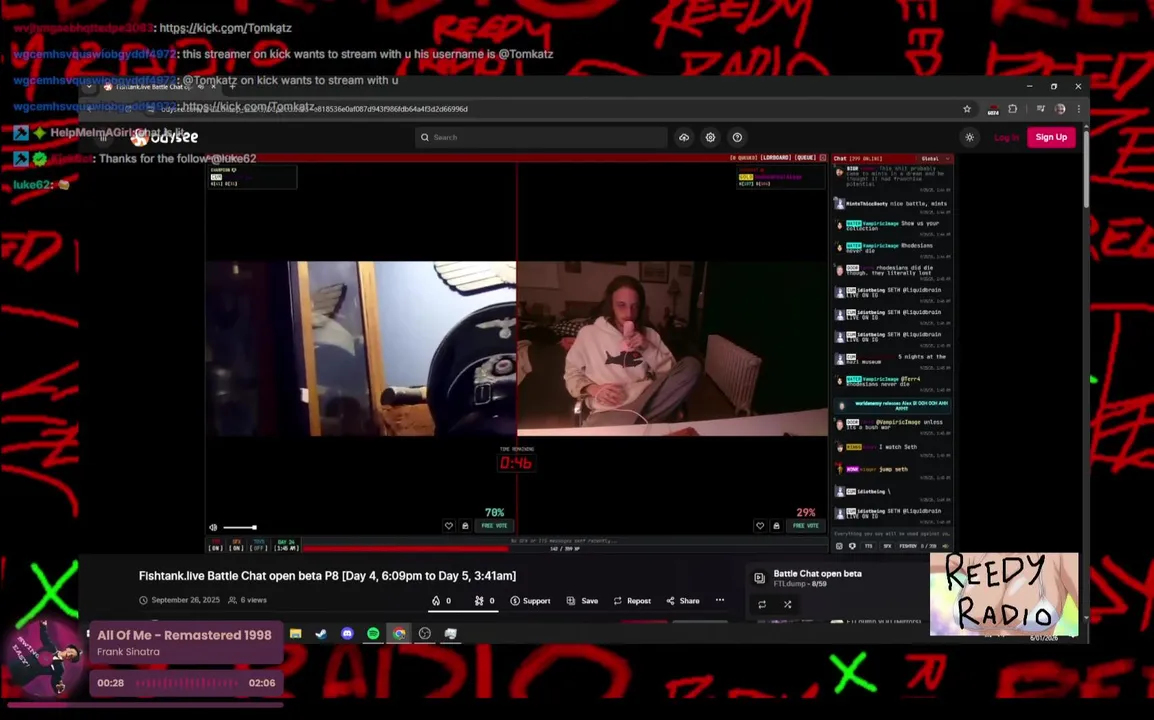Click the lock icon beside 70% vote
The height and width of the screenshot is (720, 1154).
point(465,526)
